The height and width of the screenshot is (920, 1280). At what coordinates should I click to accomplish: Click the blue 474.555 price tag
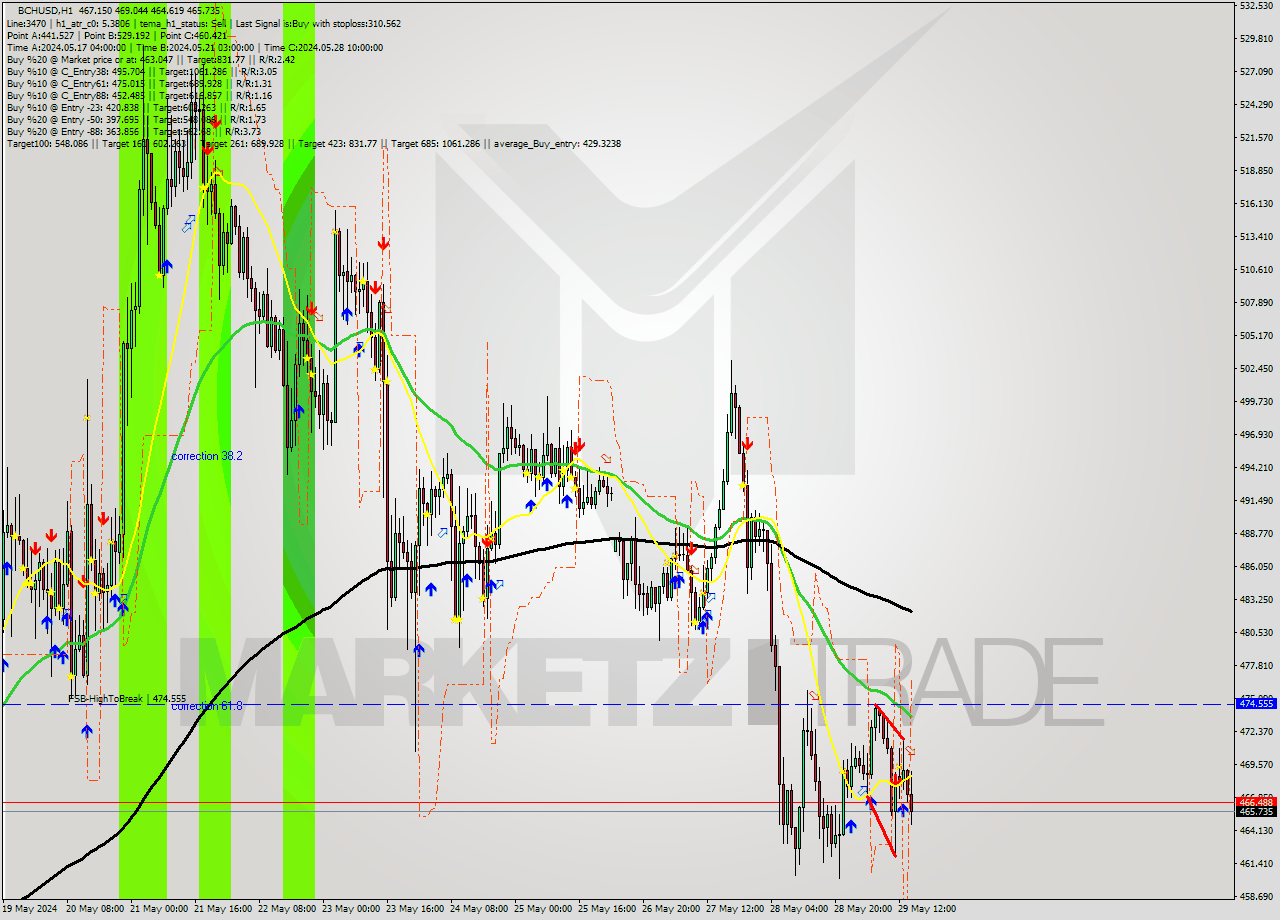(x=1255, y=704)
